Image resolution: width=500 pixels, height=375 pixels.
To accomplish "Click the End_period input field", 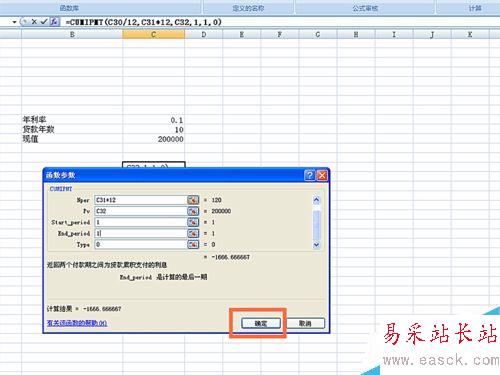I will click(x=141, y=233).
